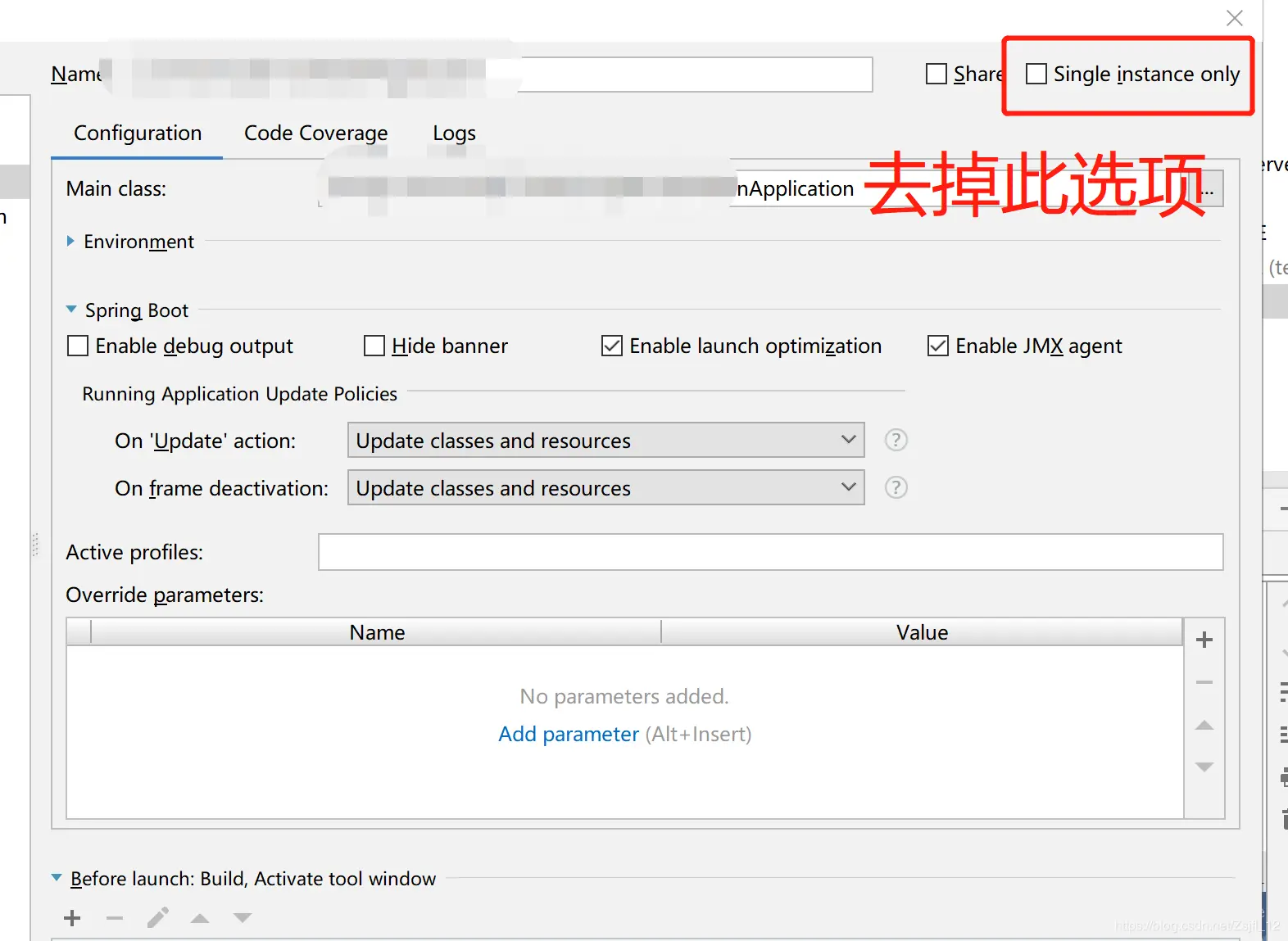Collapse the Before launch section
Screen dimensions: 1288x941
(57, 877)
